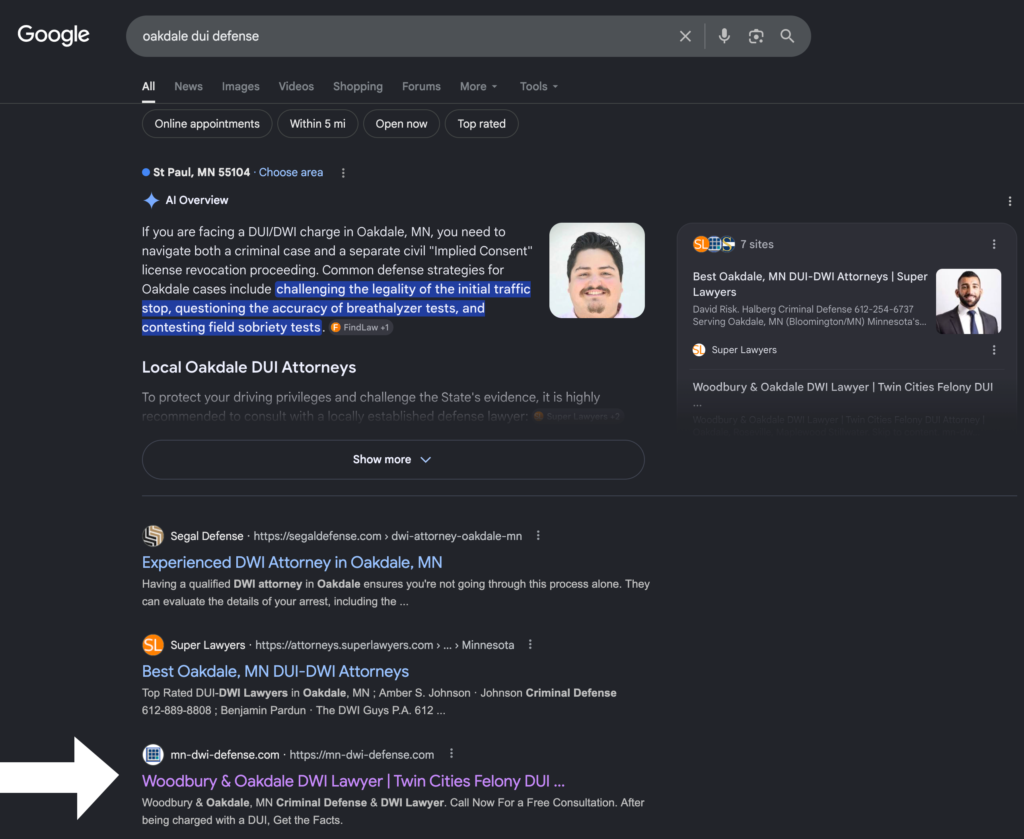
Task: Open three-dot menu for Segal Defense result
Action: pyautogui.click(x=538, y=535)
